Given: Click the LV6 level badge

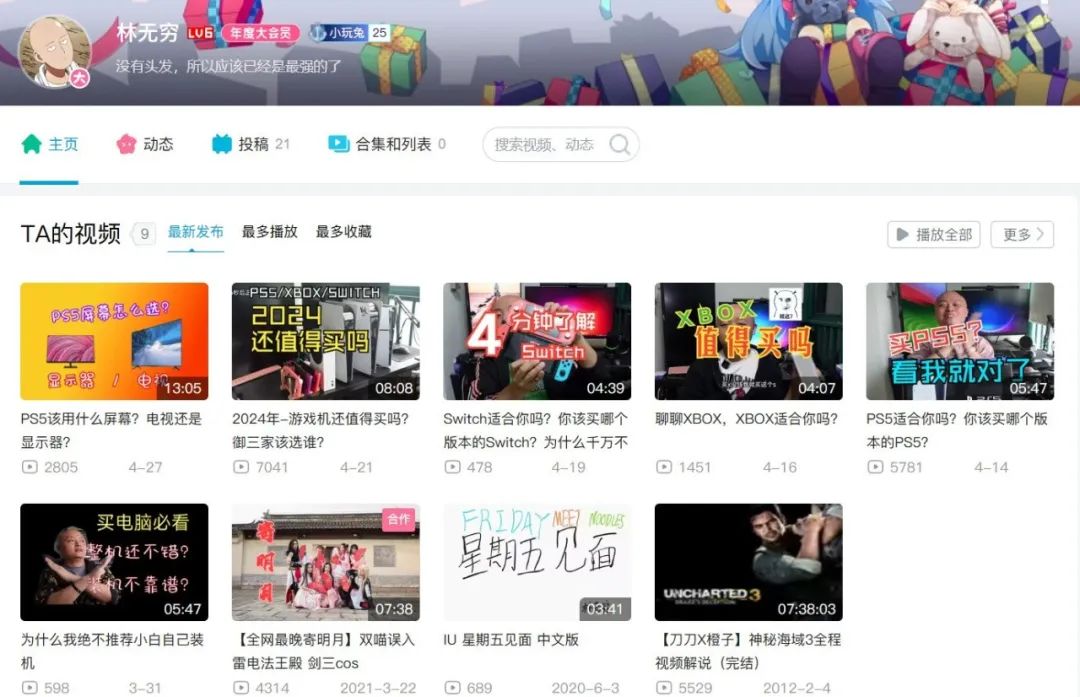Looking at the screenshot, I should [x=200, y=33].
